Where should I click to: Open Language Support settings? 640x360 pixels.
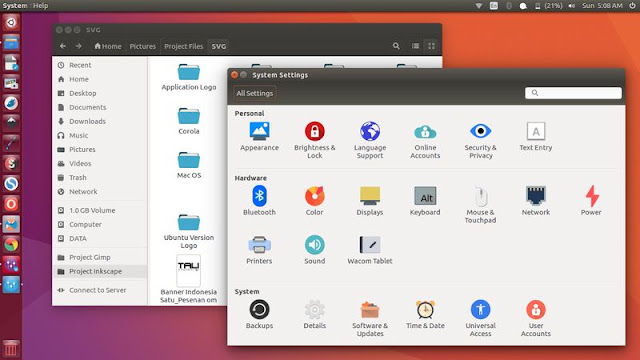tap(370, 140)
